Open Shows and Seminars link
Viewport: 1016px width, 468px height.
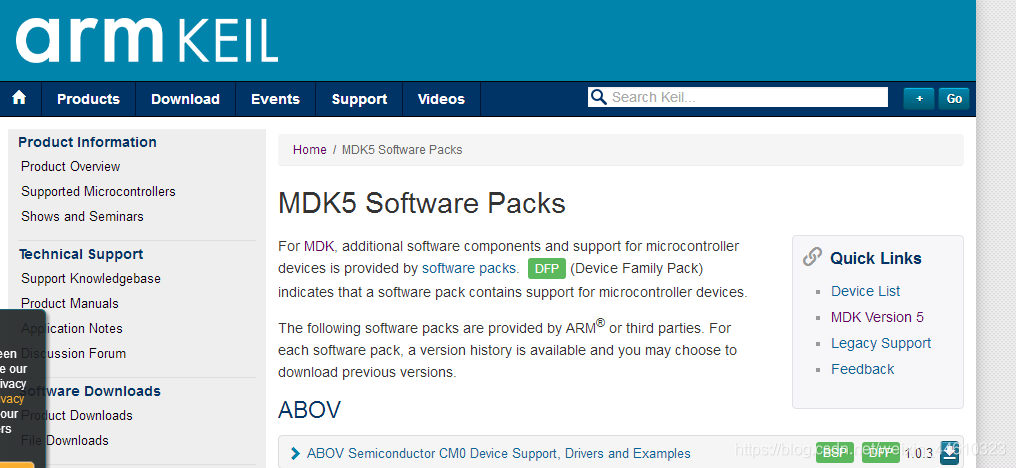(x=82, y=216)
